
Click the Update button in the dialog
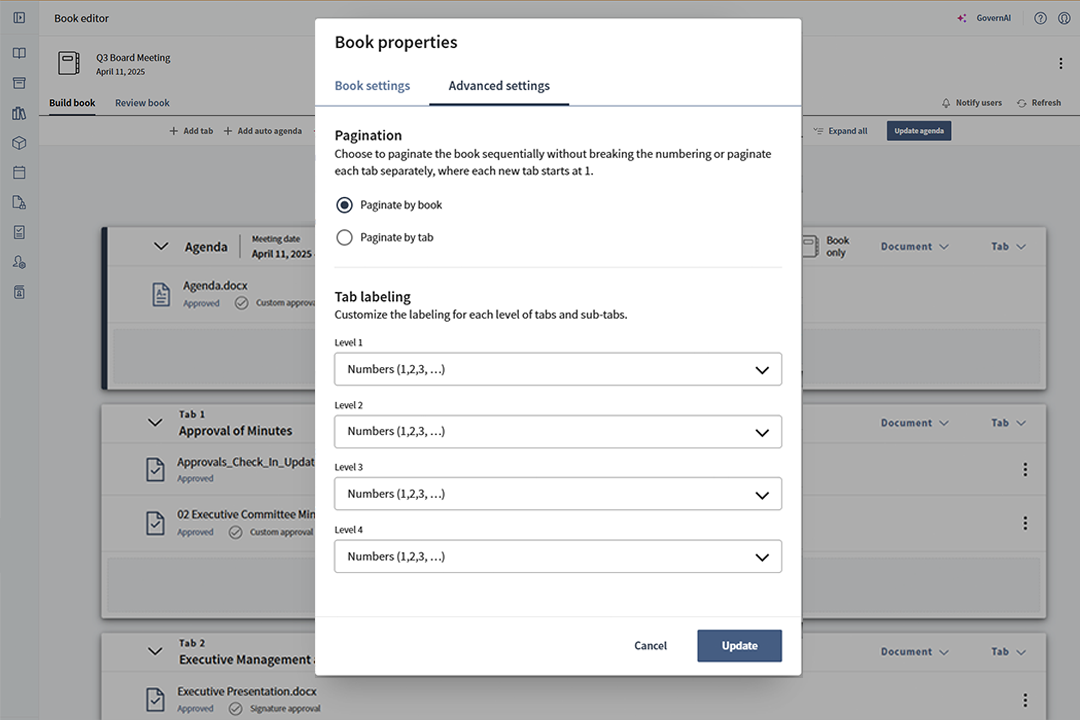(x=739, y=645)
